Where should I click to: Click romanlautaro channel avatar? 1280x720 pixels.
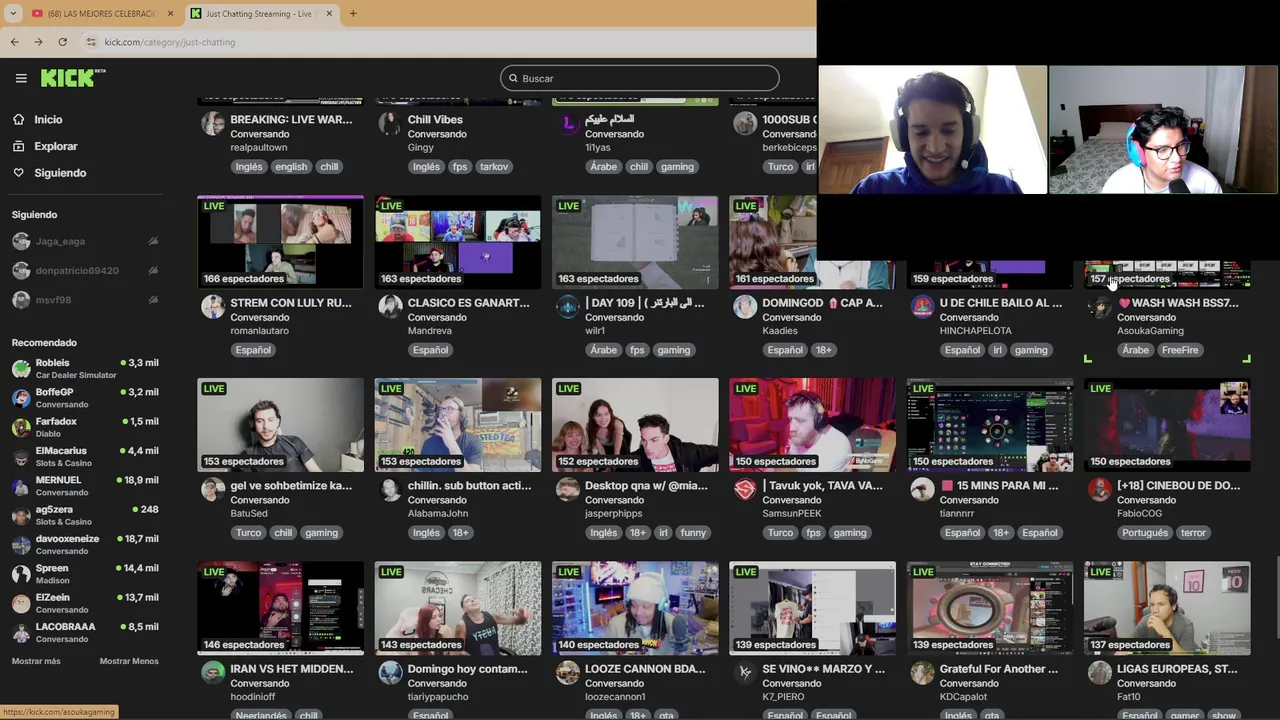click(213, 307)
